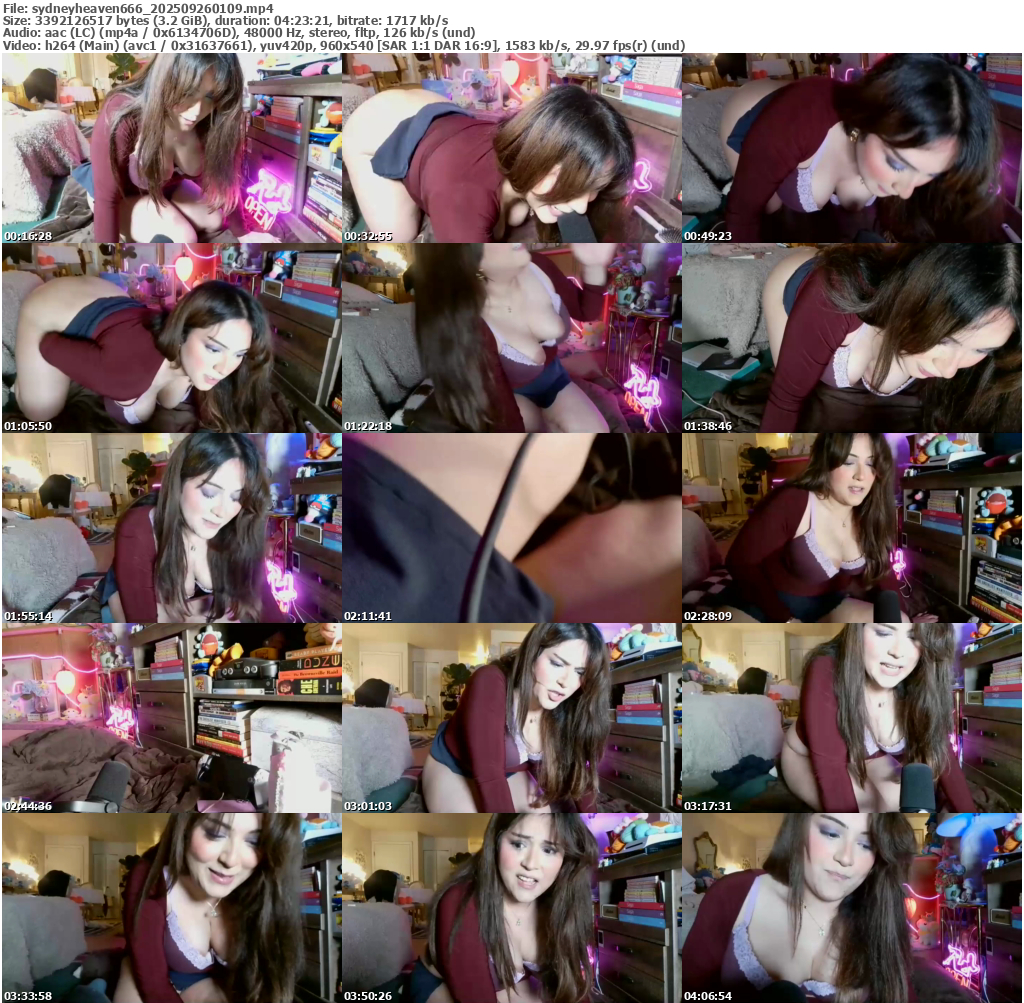Image resolution: width=1024 pixels, height=1003 pixels.
Task: Click the '29.97 fps(r)' text
Action: (611, 46)
